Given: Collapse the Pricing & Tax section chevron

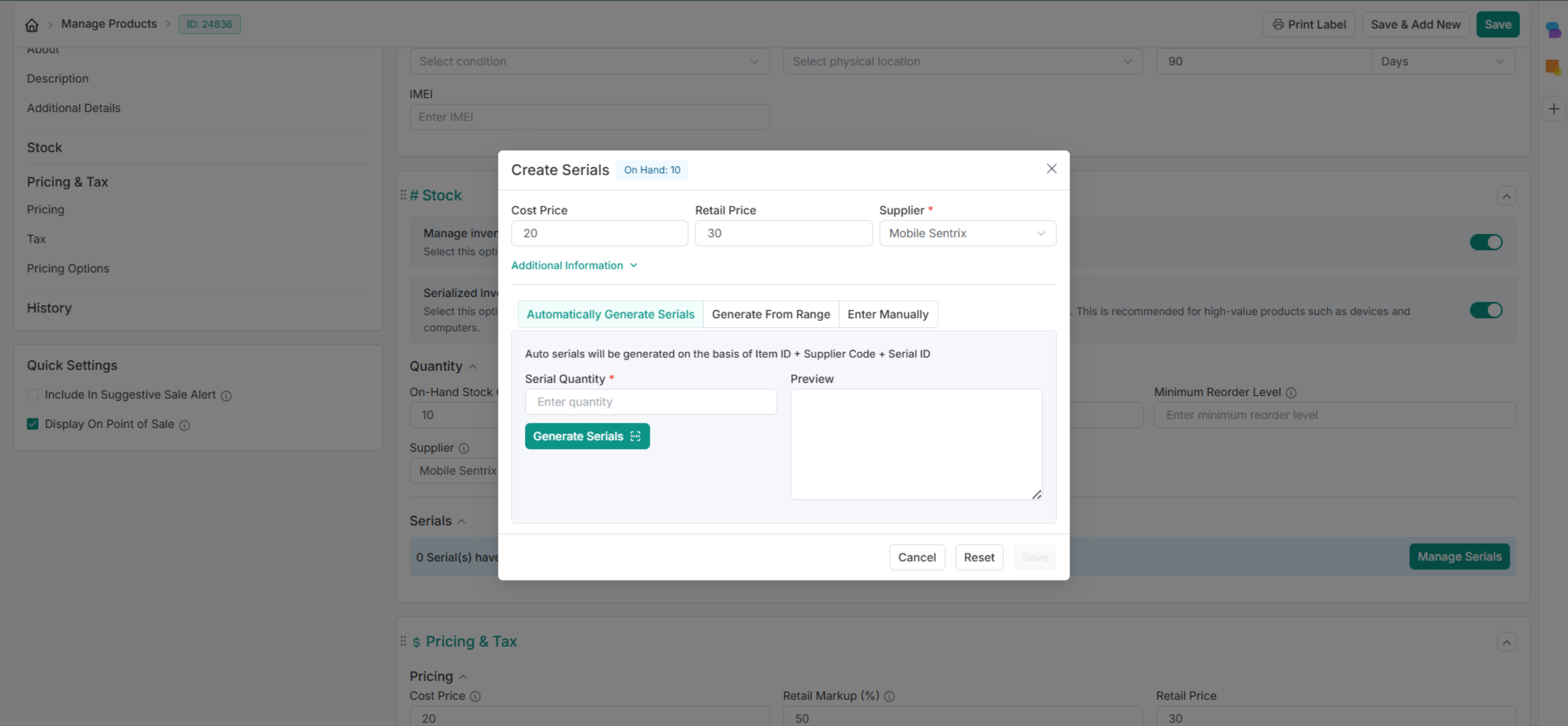Looking at the screenshot, I should tap(1506, 642).
